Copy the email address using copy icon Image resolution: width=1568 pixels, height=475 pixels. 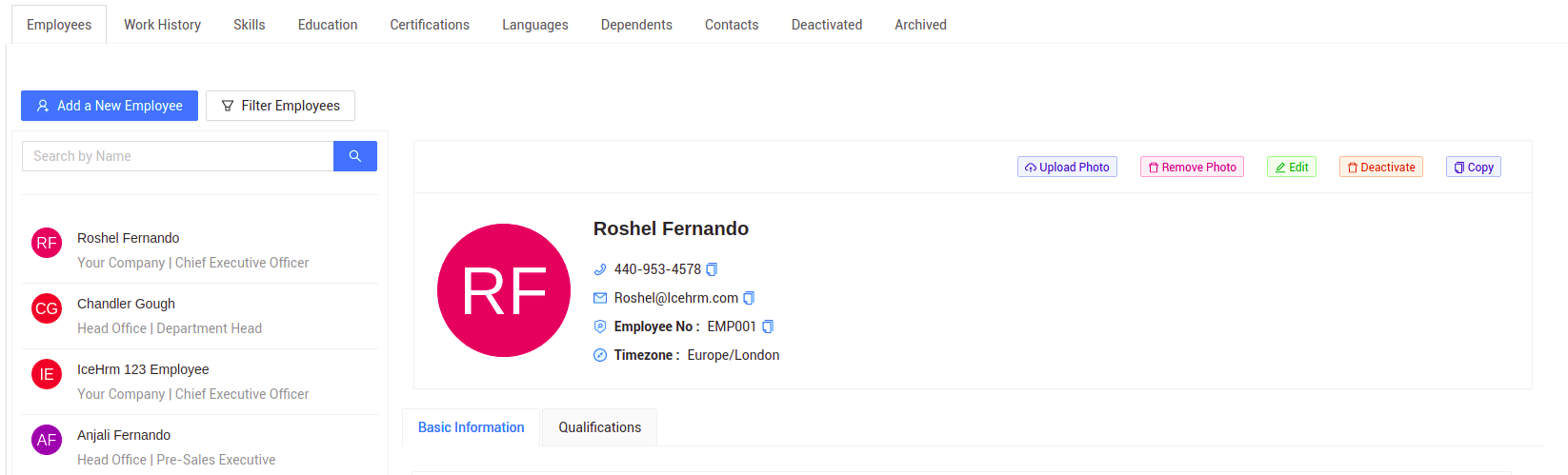pos(749,298)
